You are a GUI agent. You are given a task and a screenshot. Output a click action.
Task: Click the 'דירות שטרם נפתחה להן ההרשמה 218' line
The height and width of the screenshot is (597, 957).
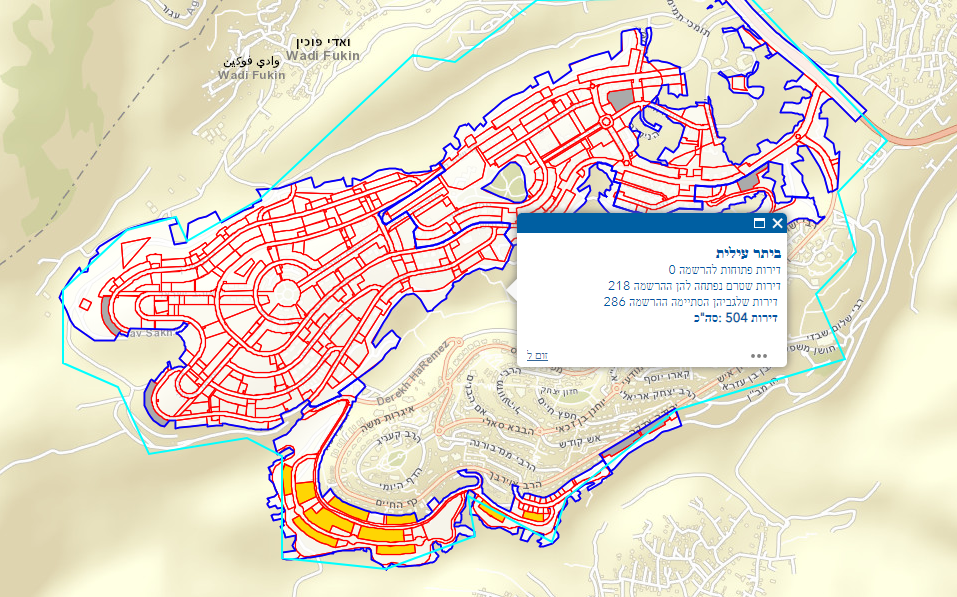pyautogui.click(x=694, y=285)
